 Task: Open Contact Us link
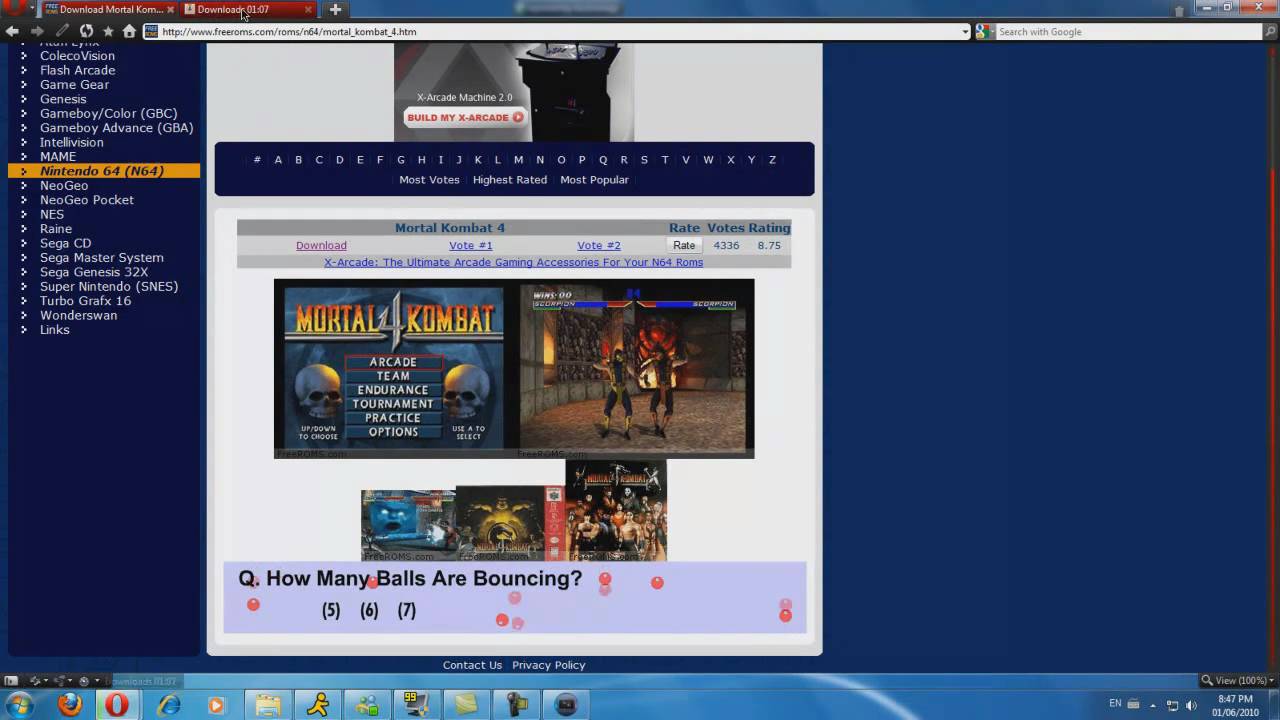[x=472, y=665]
